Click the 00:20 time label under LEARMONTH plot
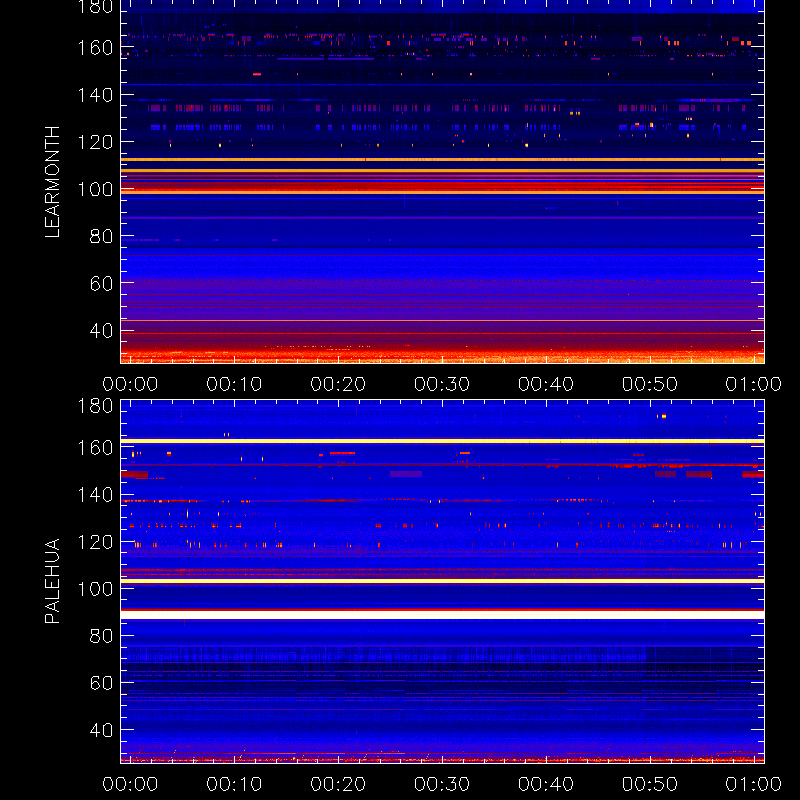This screenshot has width=800, height=800. (x=338, y=384)
